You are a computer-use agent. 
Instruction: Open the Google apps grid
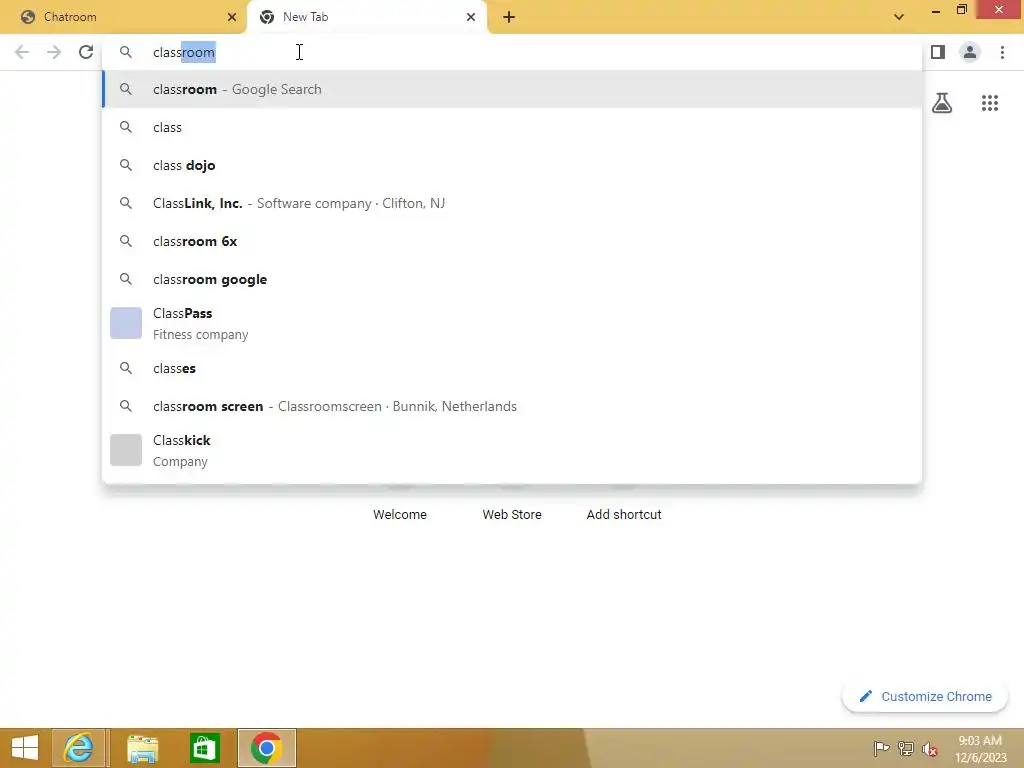990,103
